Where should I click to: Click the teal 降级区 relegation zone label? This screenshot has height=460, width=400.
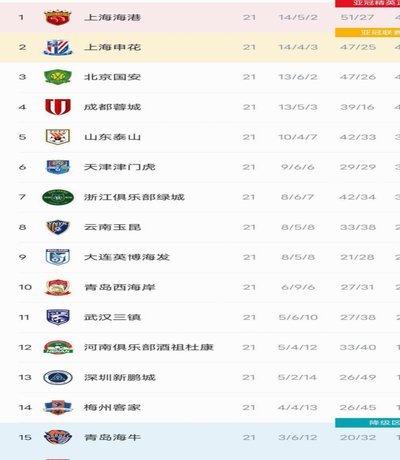tap(368, 423)
